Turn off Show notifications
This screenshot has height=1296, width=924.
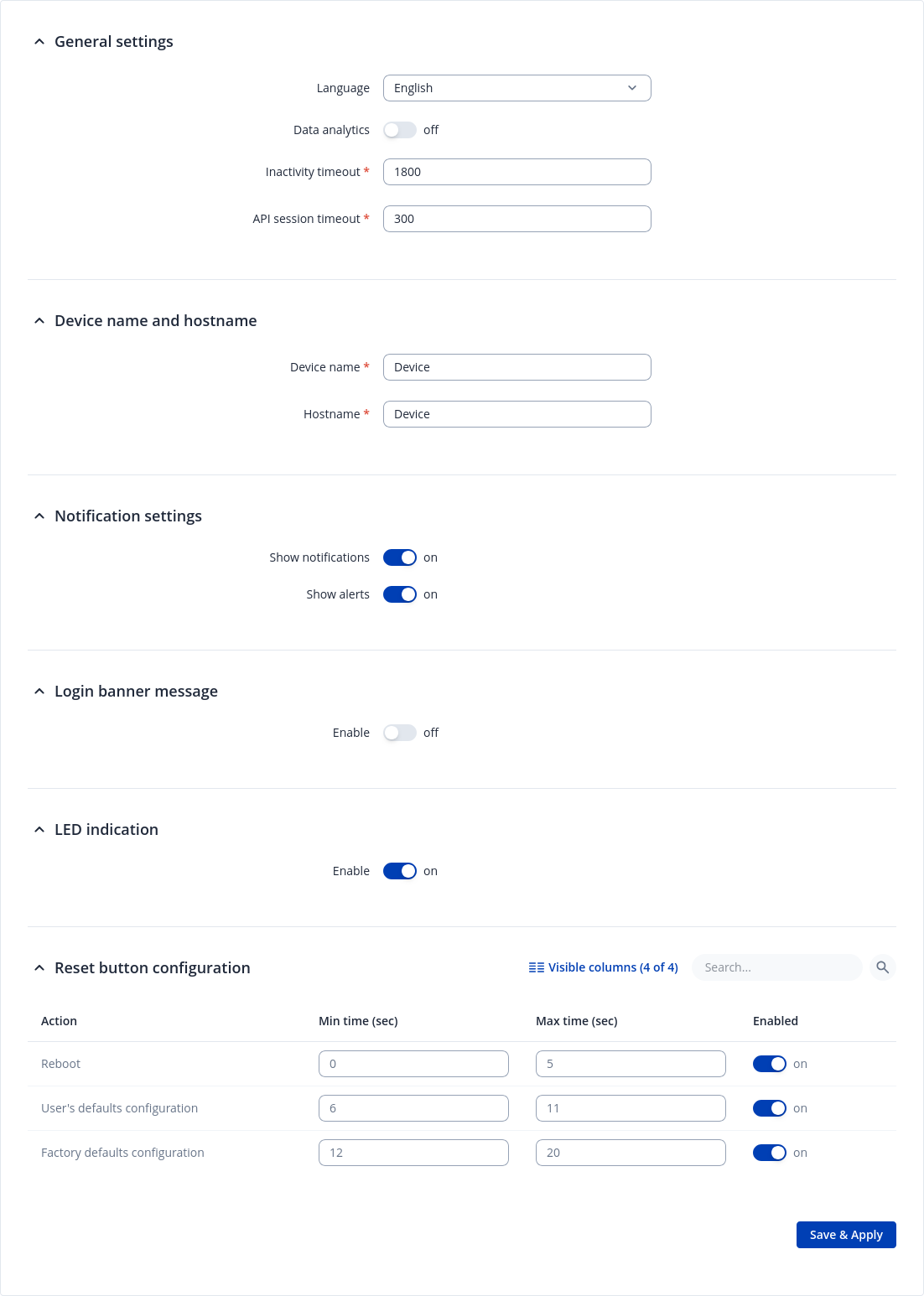click(x=400, y=557)
